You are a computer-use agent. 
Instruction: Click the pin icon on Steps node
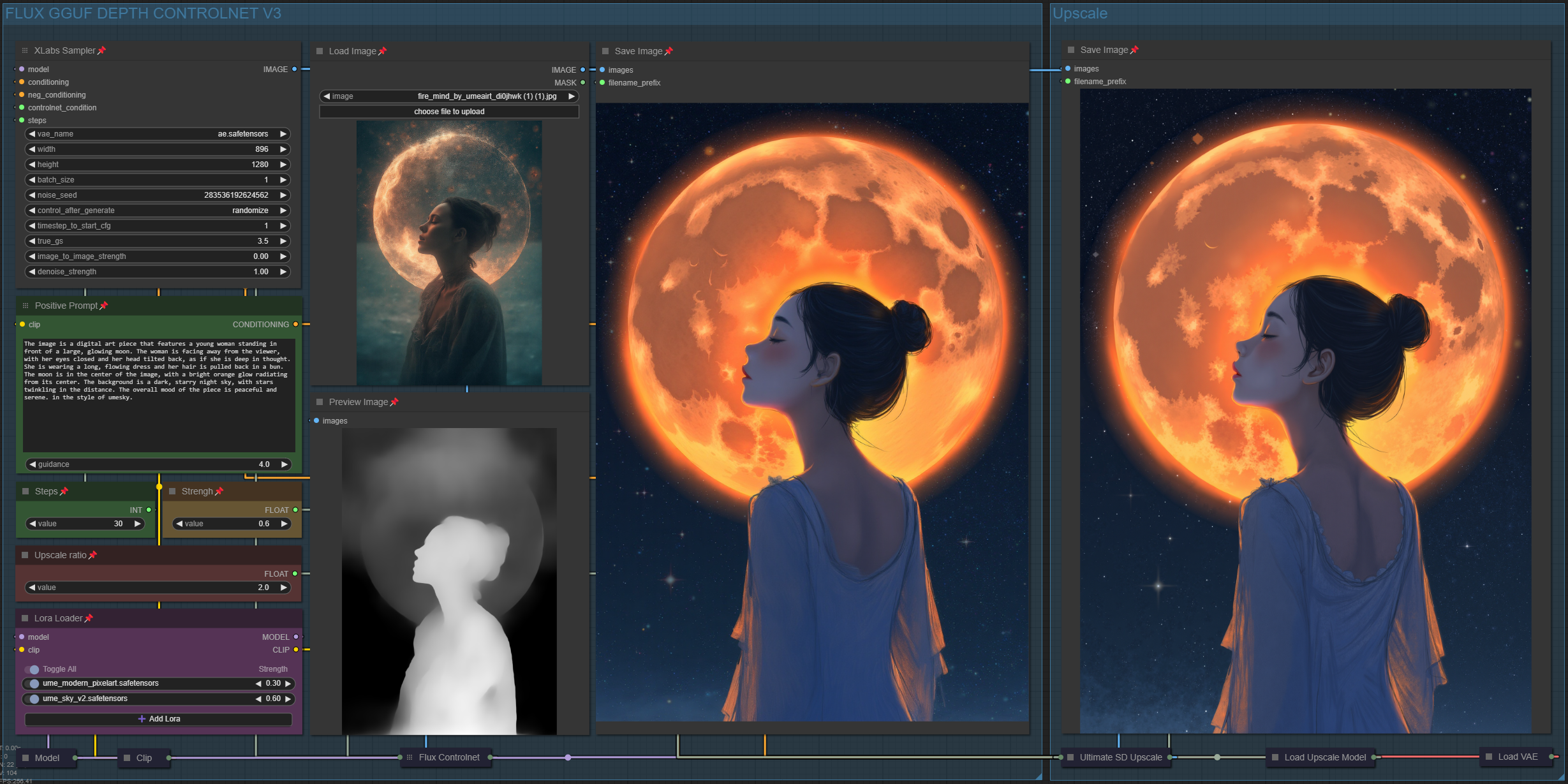point(64,491)
